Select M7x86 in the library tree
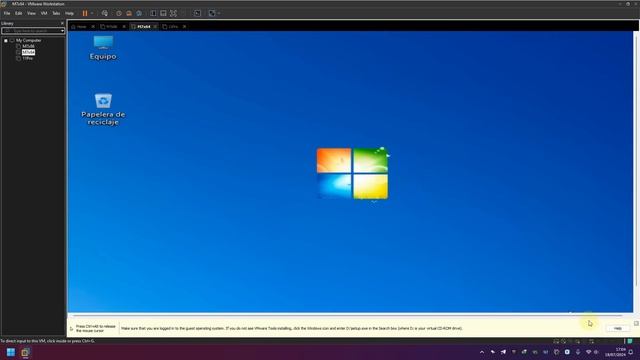The width and height of the screenshot is (640, 360). pos(28,46)
